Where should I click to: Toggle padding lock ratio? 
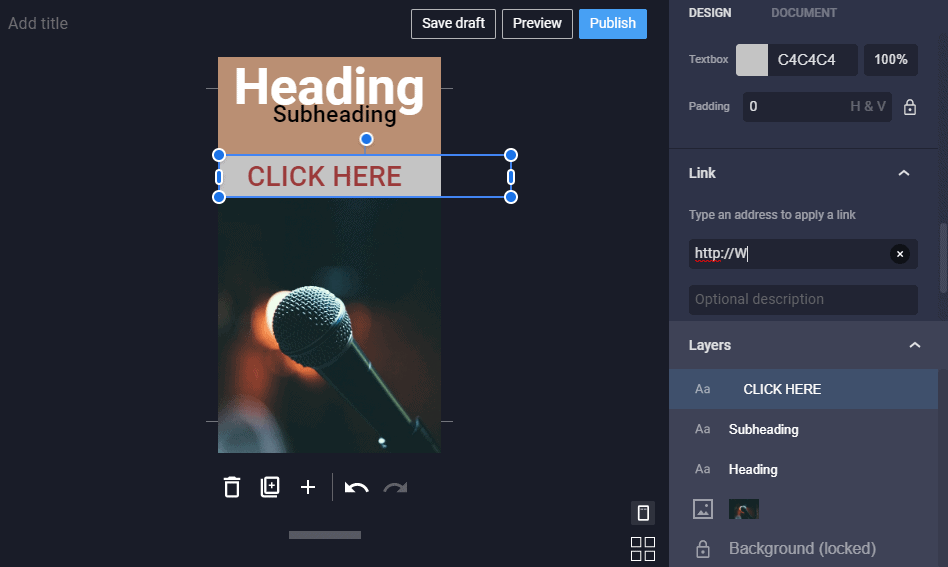coord(909,107)
